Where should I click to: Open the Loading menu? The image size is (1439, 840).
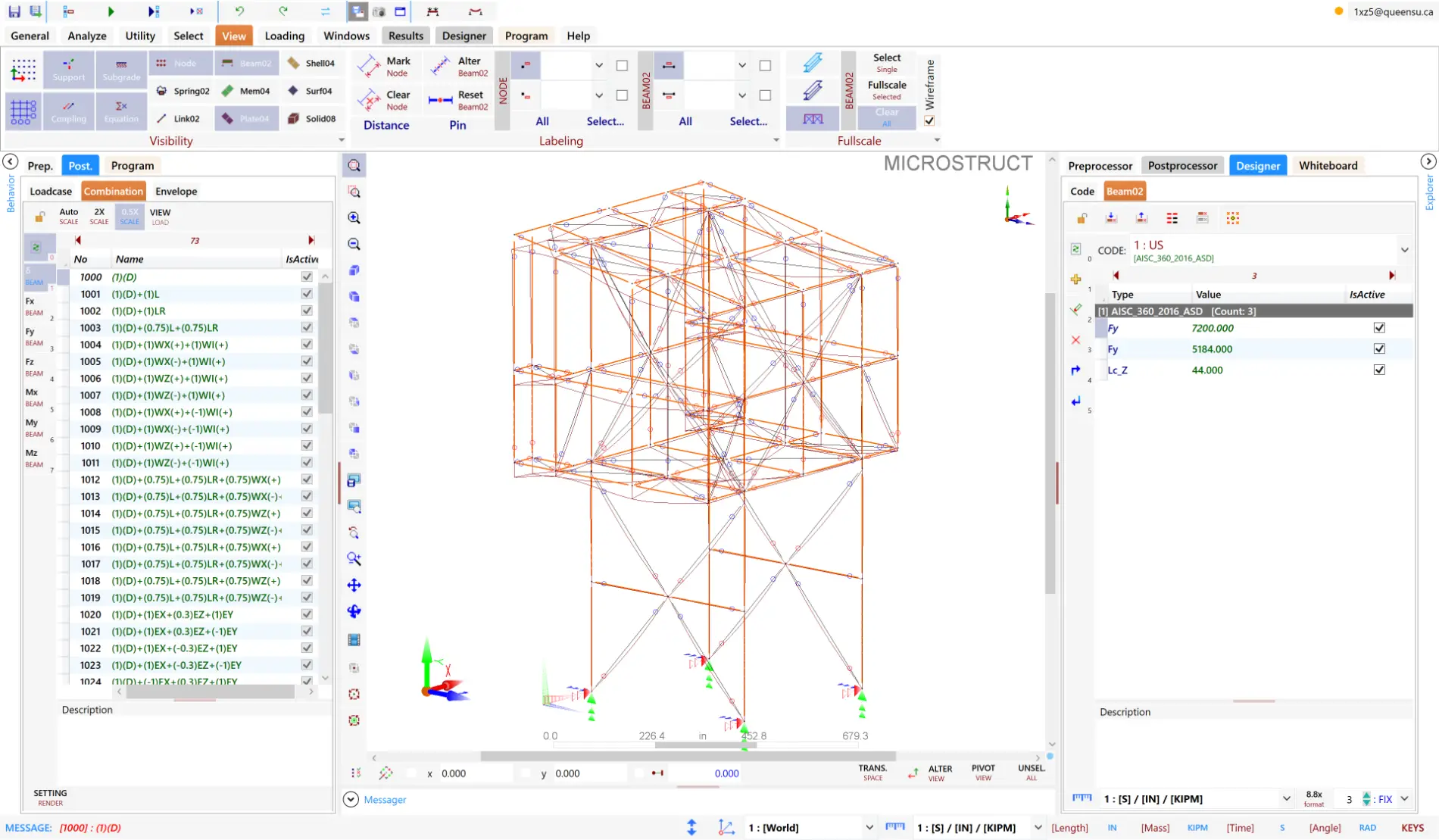tap(284, 36)
